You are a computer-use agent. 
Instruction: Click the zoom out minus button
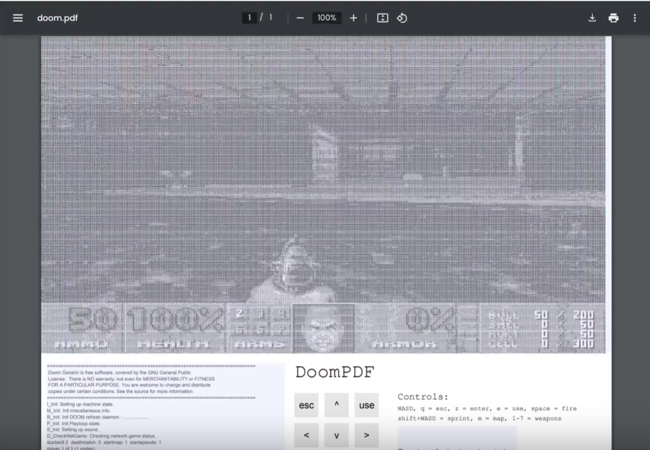300,18
